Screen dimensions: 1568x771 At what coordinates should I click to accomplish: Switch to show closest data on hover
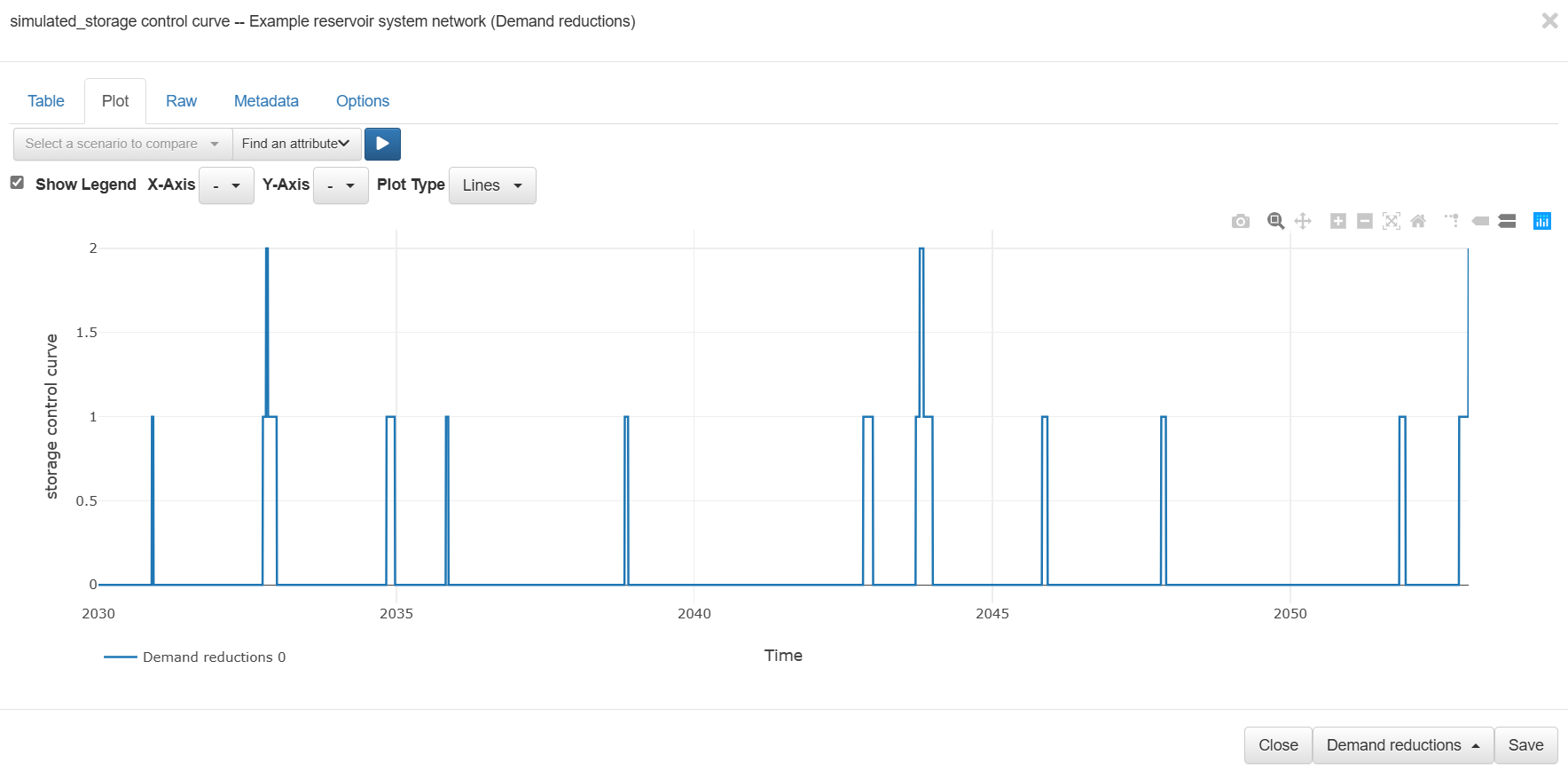(x=1480, y=221)
